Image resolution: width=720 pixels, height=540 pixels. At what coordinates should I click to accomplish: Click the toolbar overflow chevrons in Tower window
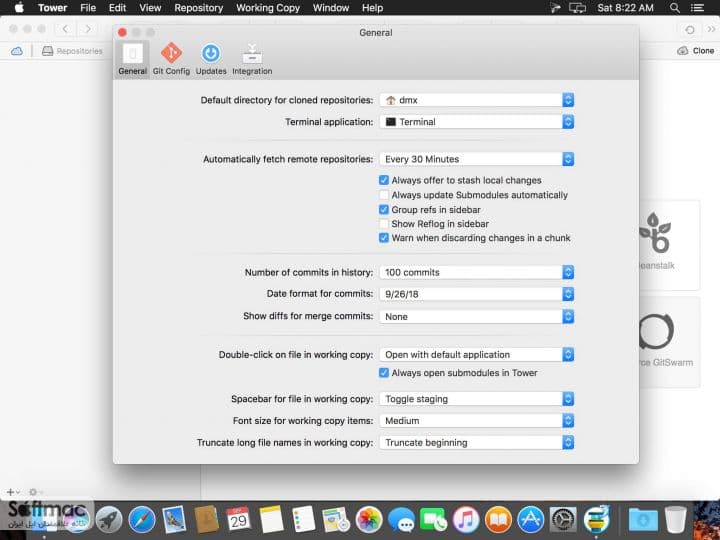[x=711, y=29]
